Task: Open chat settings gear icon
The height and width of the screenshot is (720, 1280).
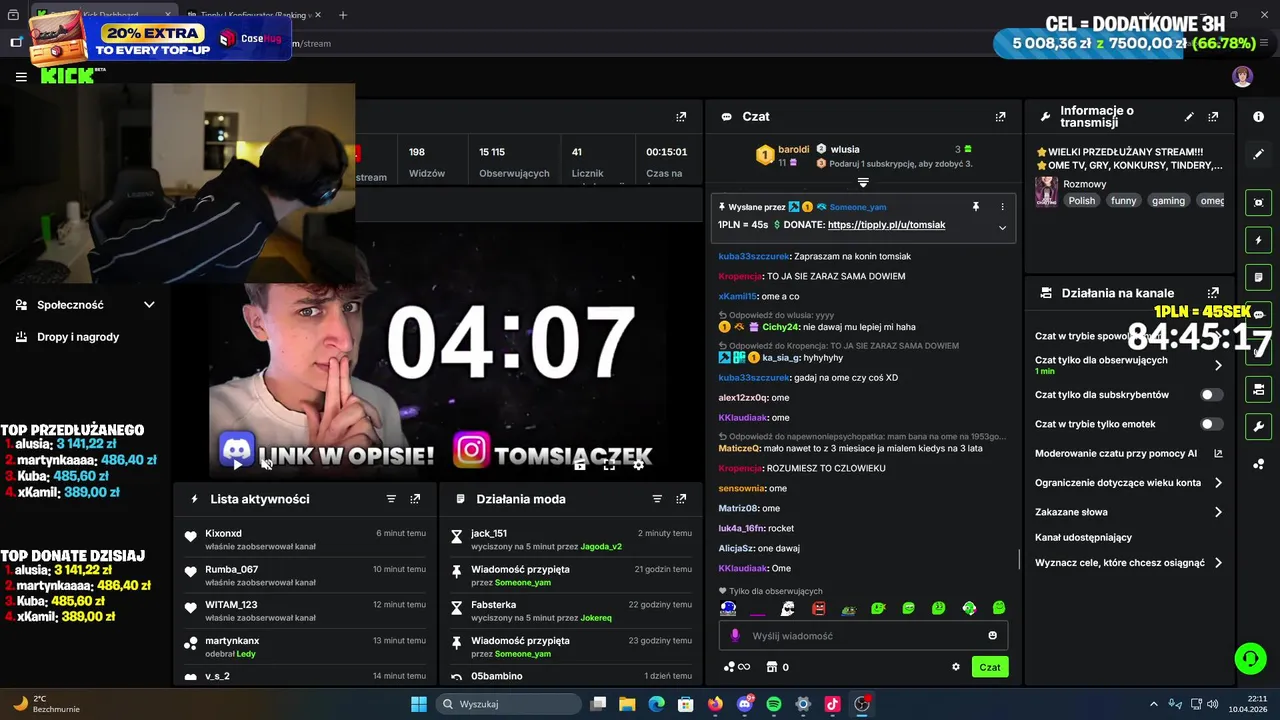Action: pos(956,667)
